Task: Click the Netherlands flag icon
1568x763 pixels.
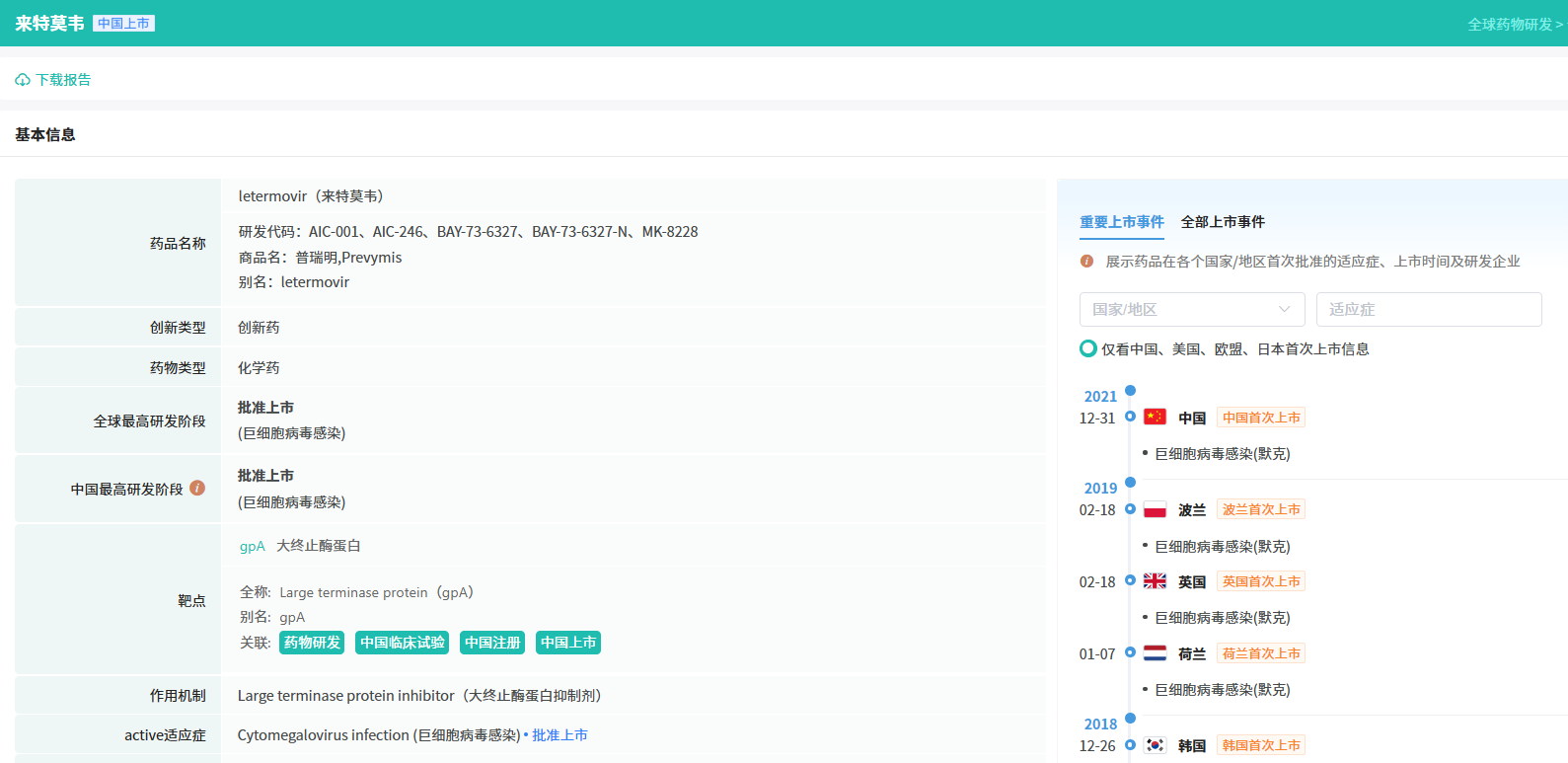Action: click(1155, 653)
